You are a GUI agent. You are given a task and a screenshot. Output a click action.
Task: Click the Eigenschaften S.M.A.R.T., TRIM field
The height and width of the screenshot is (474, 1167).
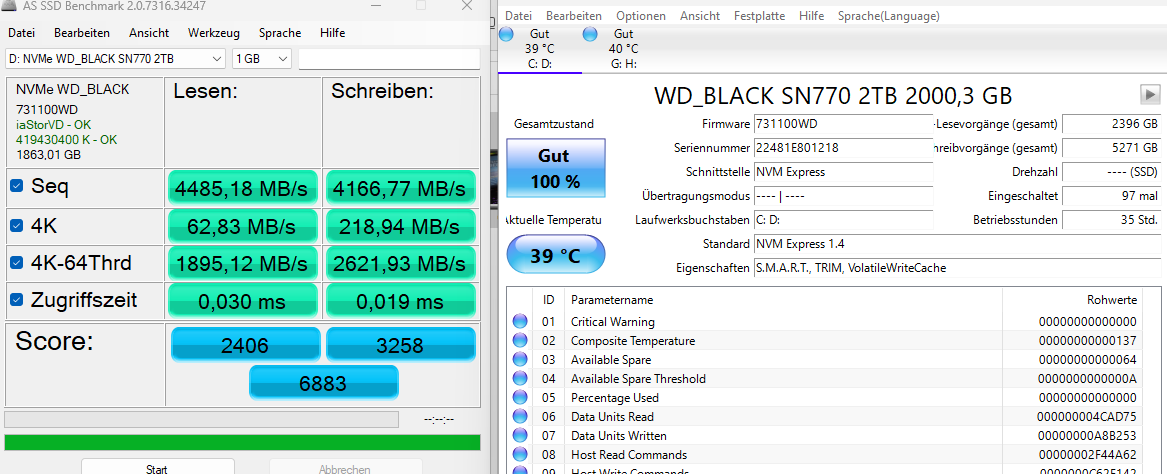(x=956, y=268)
